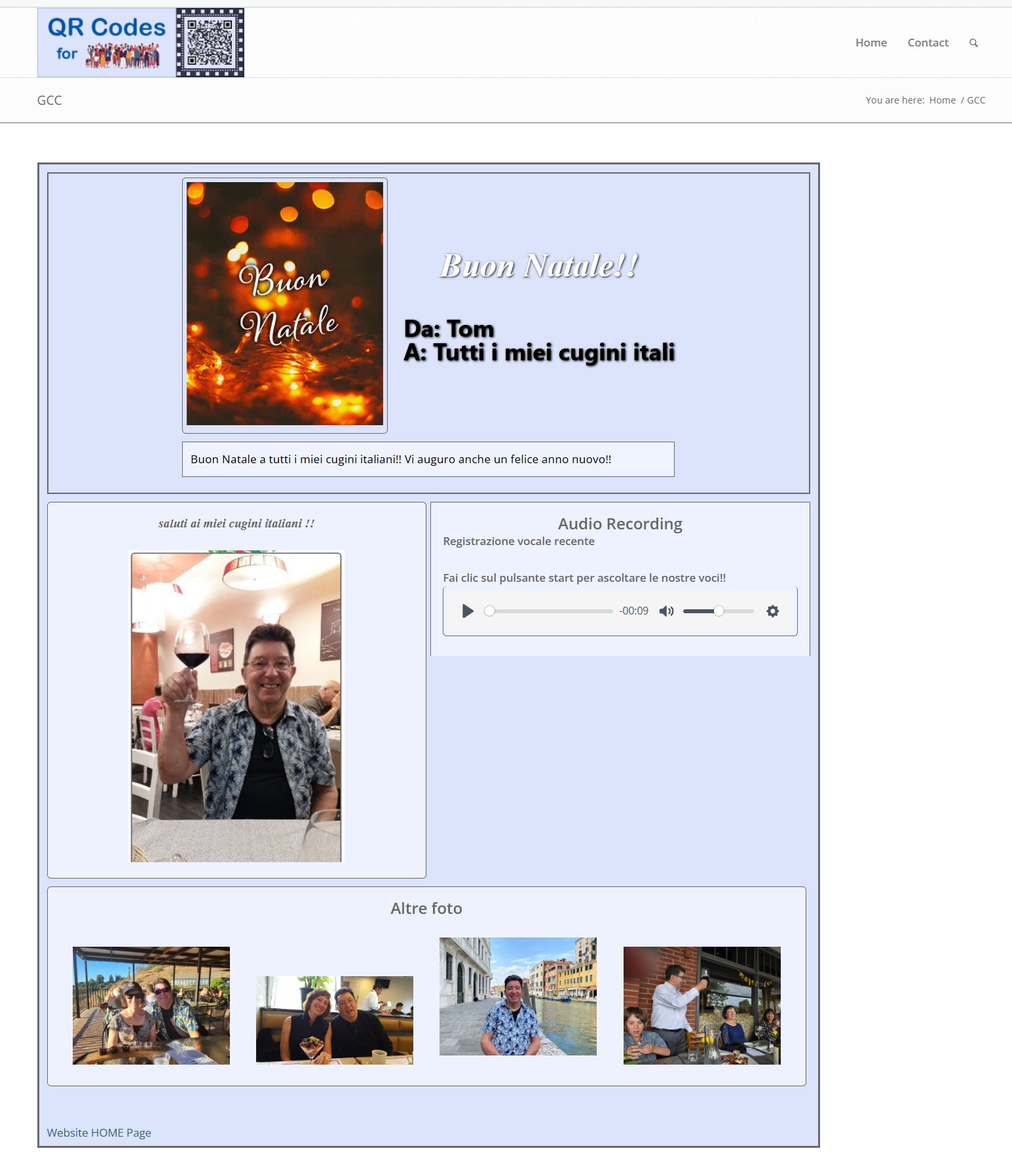Click the Buon Natale greeting message box

(x=428, y=459)
